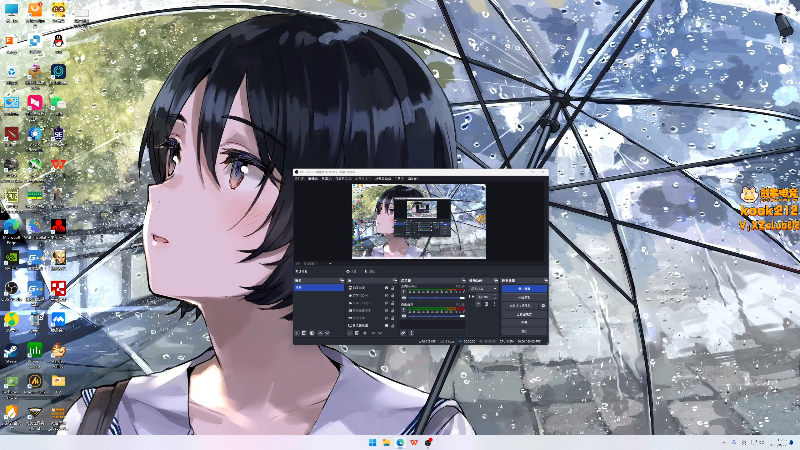This screenshot has height=450, width=800.
Task: Pop out the Audio Mixer dock
Action: tap(464, 281)
